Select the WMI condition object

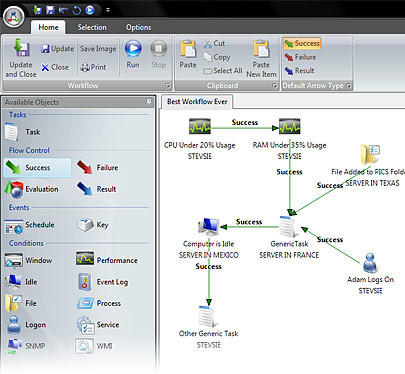click(x=94, y=346)
